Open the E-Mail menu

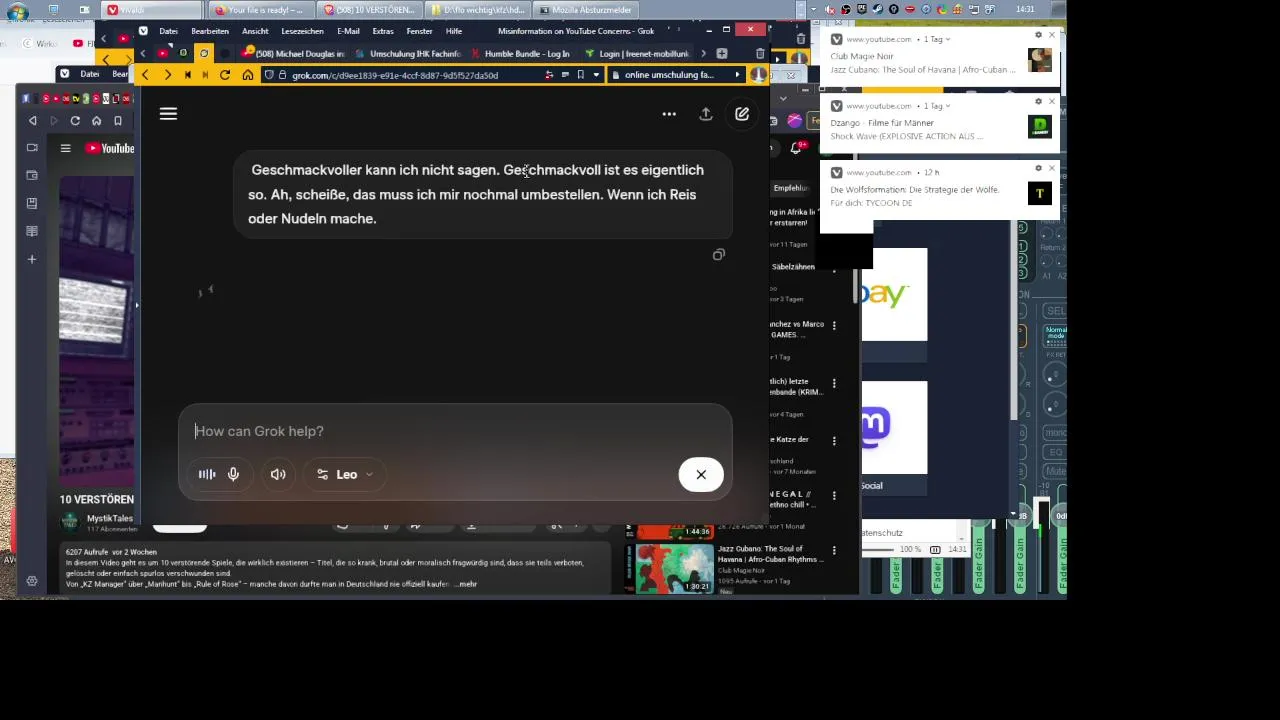(x=348, y=31)
